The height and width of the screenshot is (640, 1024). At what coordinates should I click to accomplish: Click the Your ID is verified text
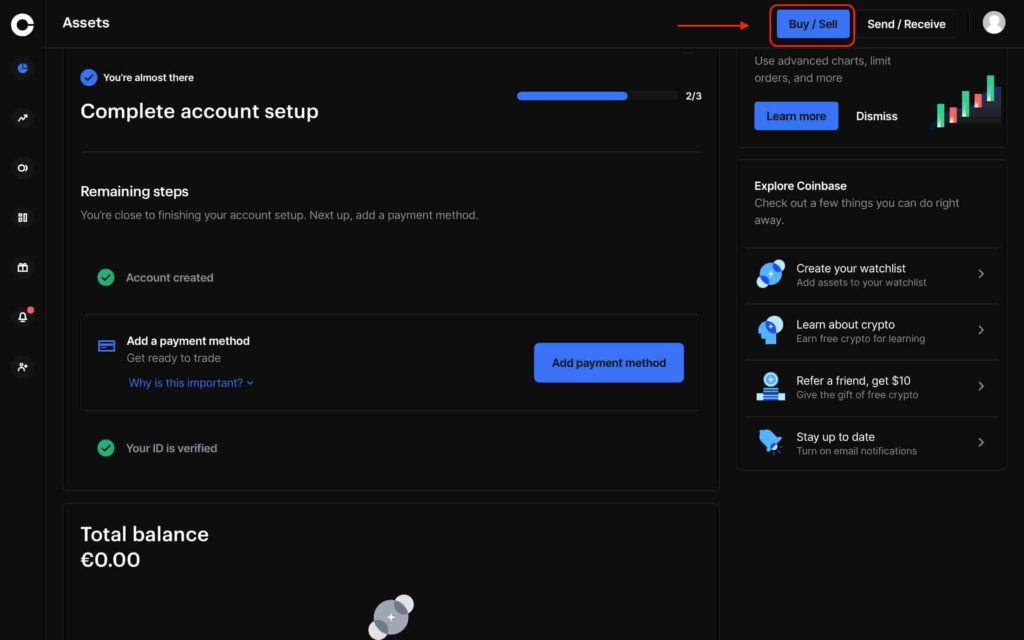pos(172,448)
